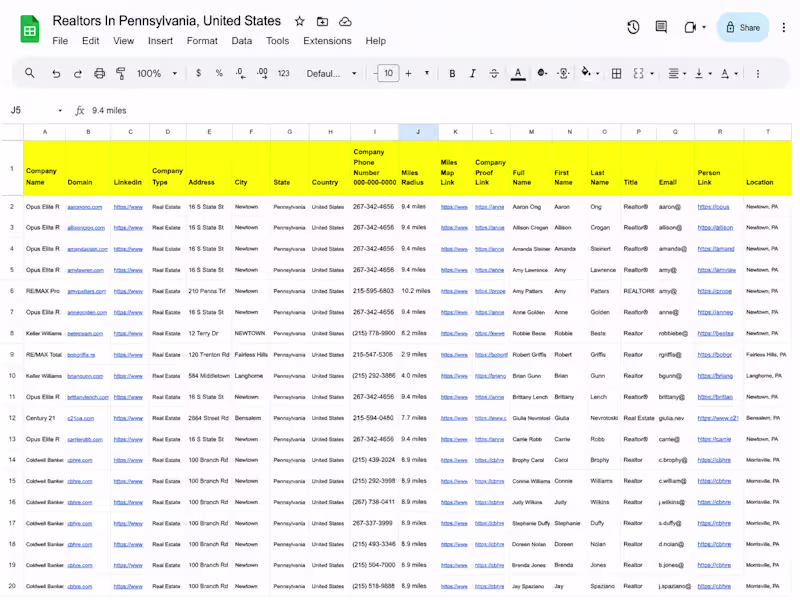Screen dimensions: 800x600
Task: Select the Fairless Hills city cell
Action: [252, 355]
